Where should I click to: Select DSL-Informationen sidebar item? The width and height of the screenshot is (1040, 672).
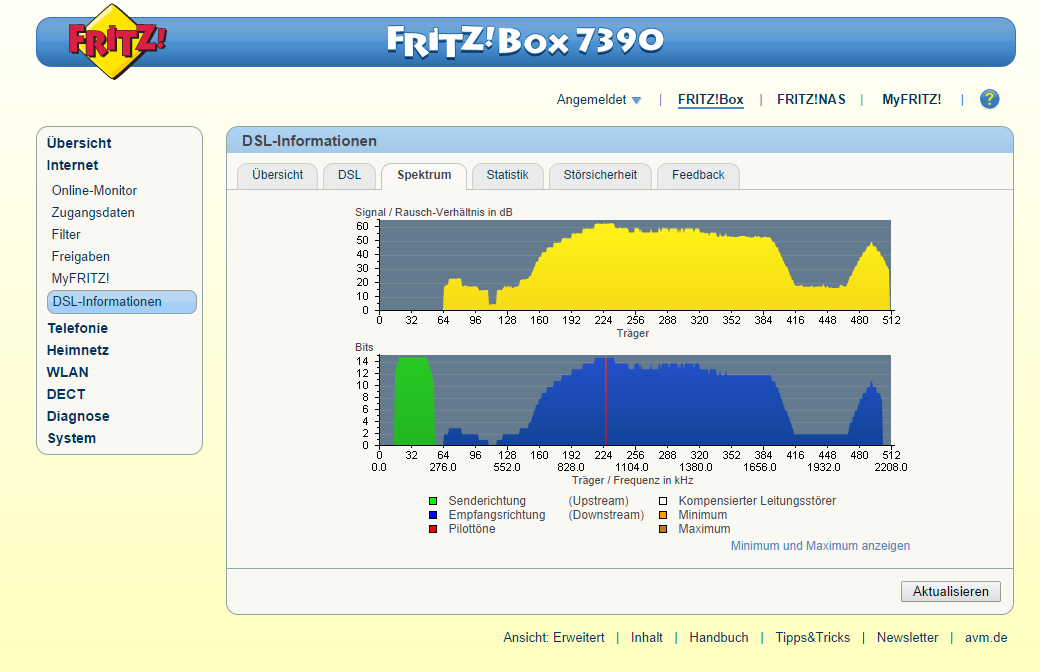[x=122, y=302]
